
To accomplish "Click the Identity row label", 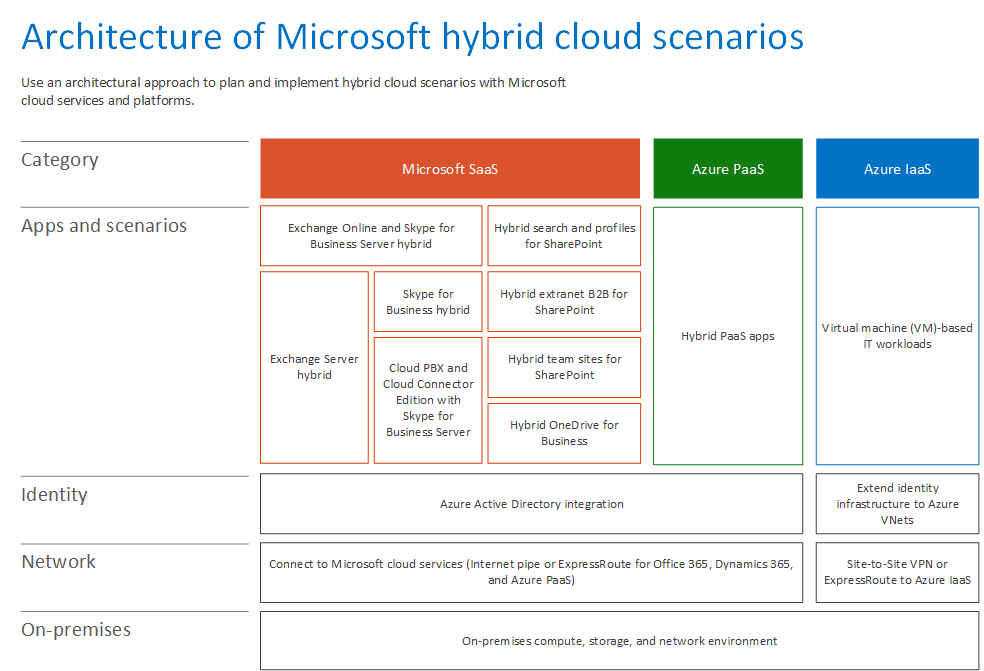I will (55, 495).
